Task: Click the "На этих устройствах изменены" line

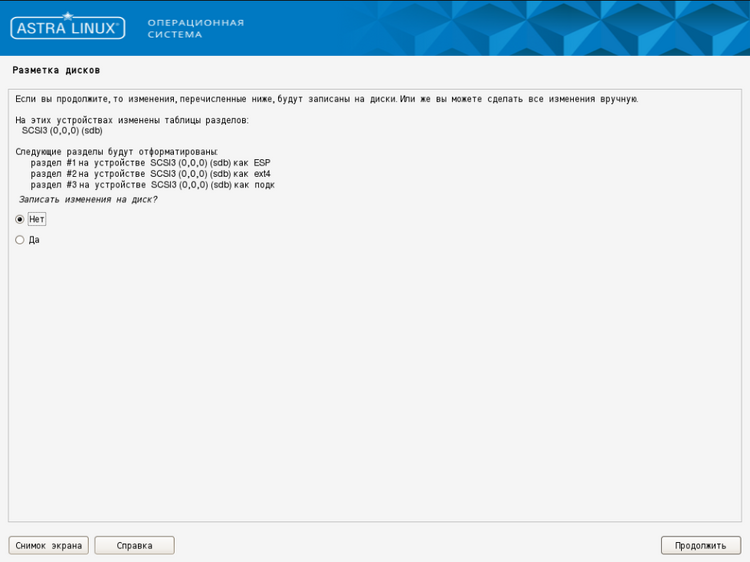Action: (132, 120)
